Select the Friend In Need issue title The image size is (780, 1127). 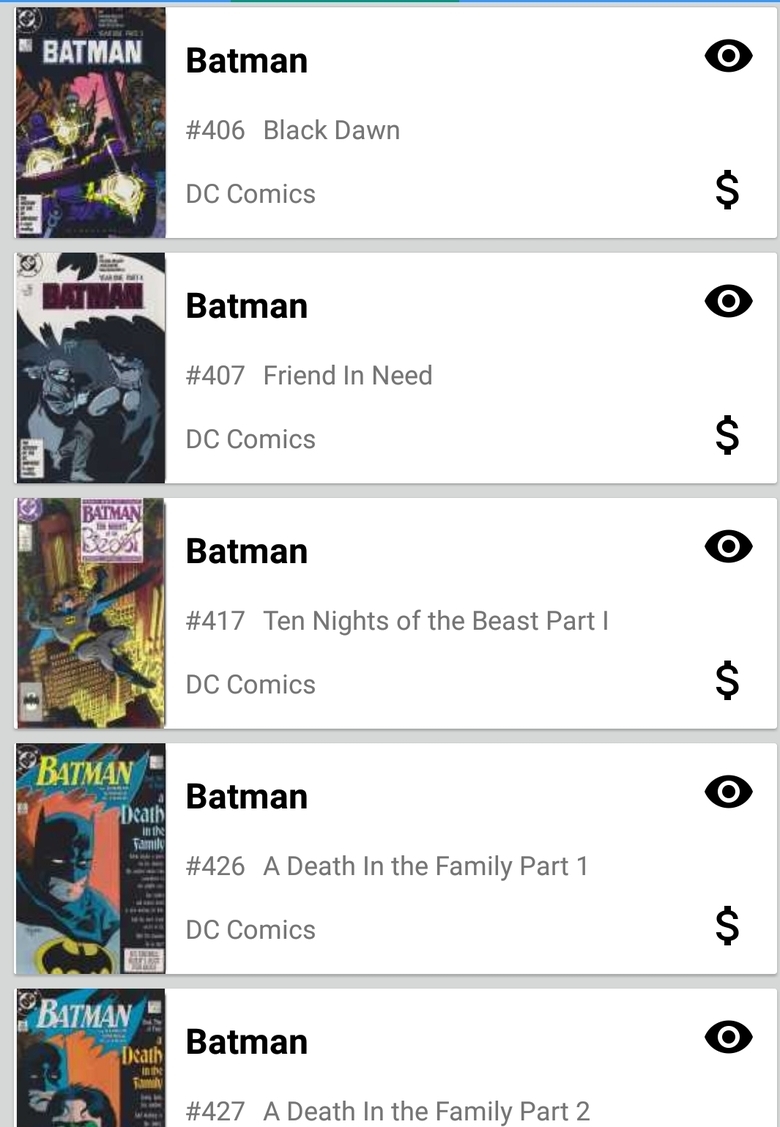[x=348, y=375]
